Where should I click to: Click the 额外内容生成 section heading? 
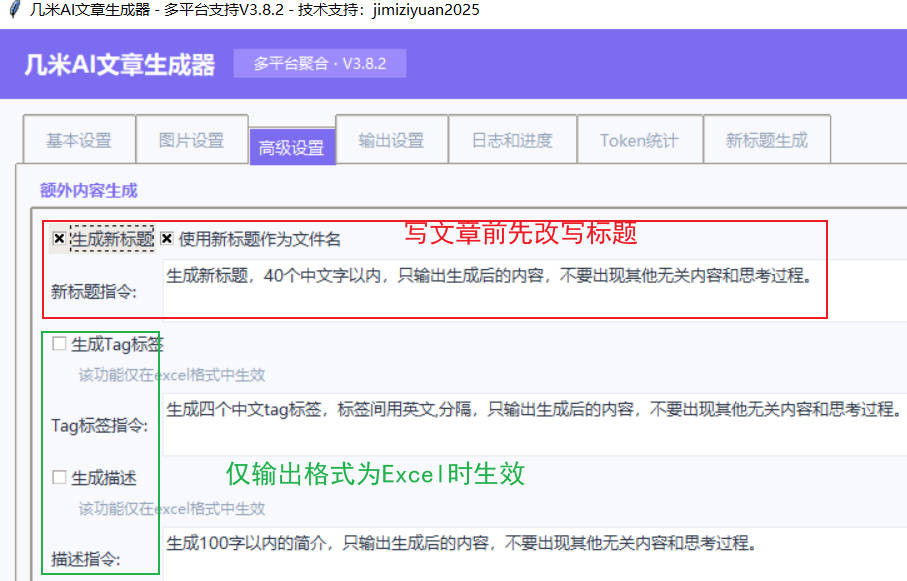[89, 190]
